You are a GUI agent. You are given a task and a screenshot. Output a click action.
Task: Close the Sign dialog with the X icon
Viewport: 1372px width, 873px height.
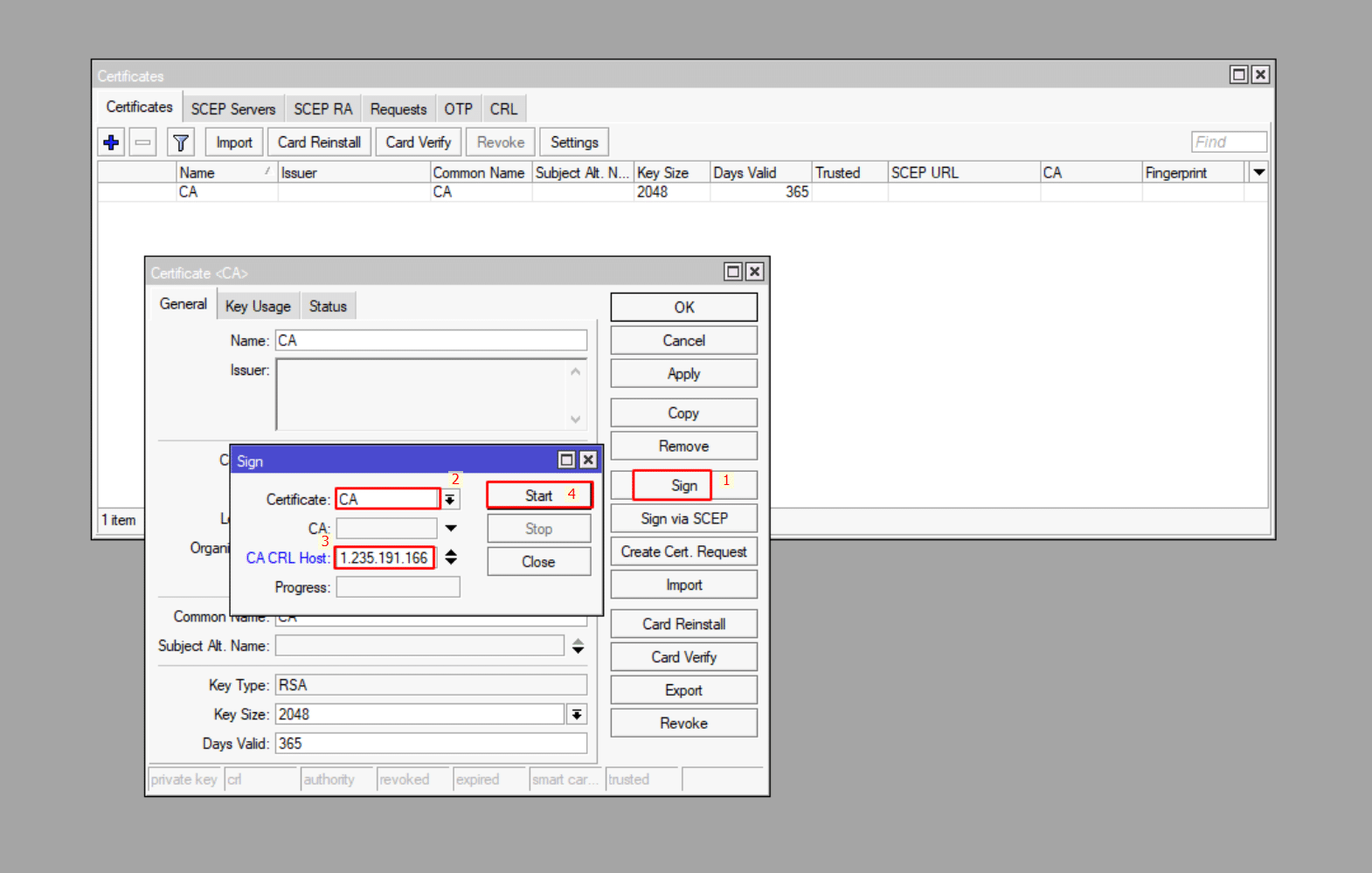pyautogui.click(x=588, y=460)
